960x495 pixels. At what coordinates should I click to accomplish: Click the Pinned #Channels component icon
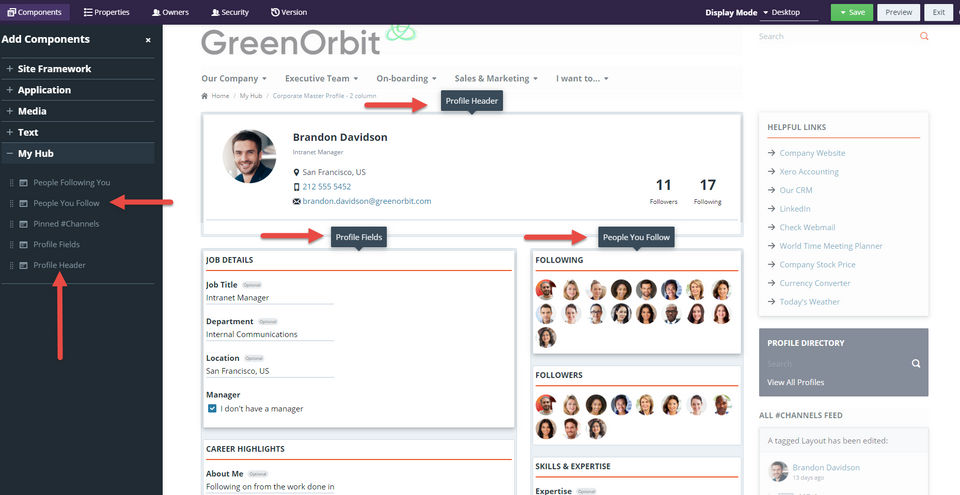23,224
